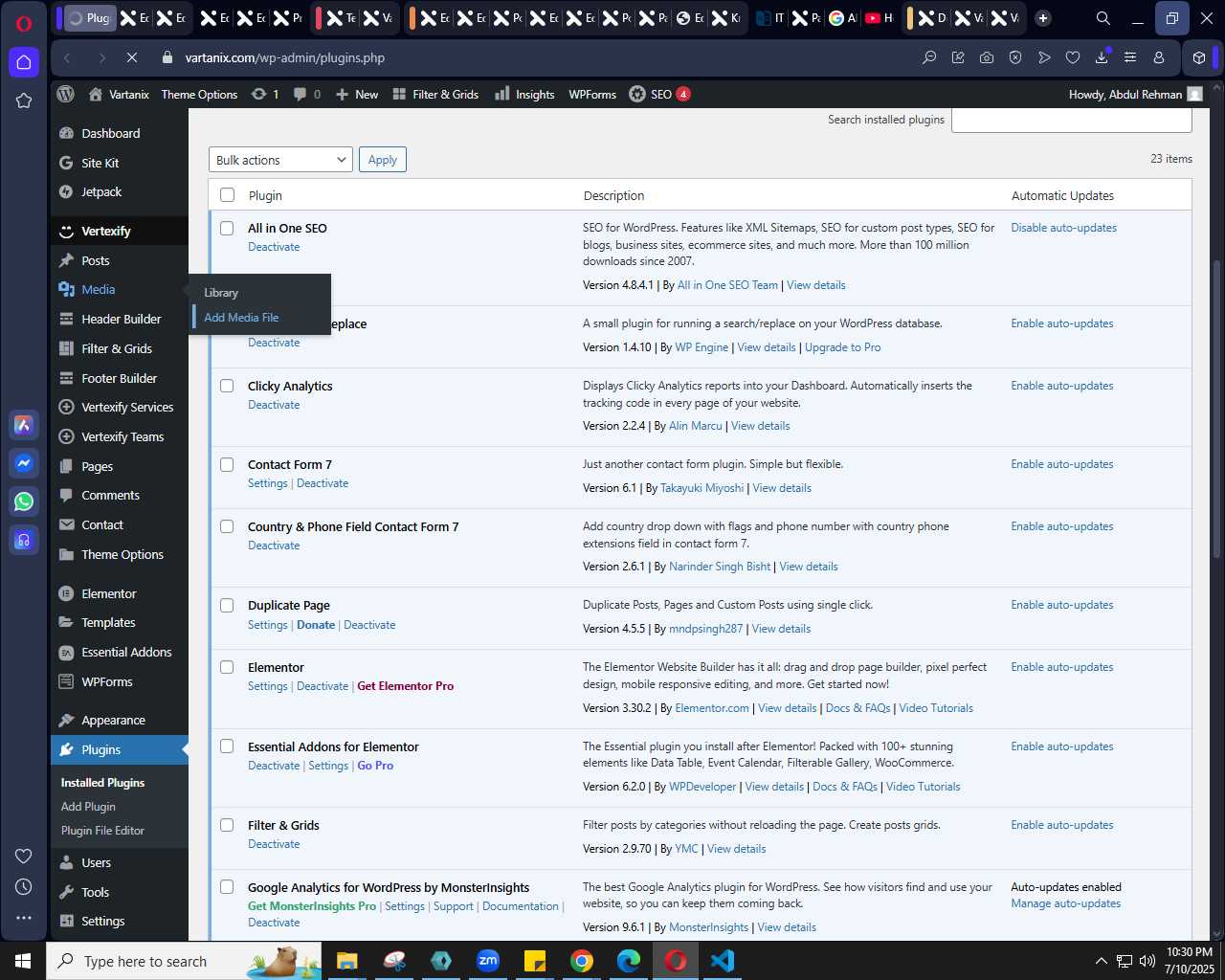Check Filter & Grids plugin checkbox
1225x980 pixels.
227,825
